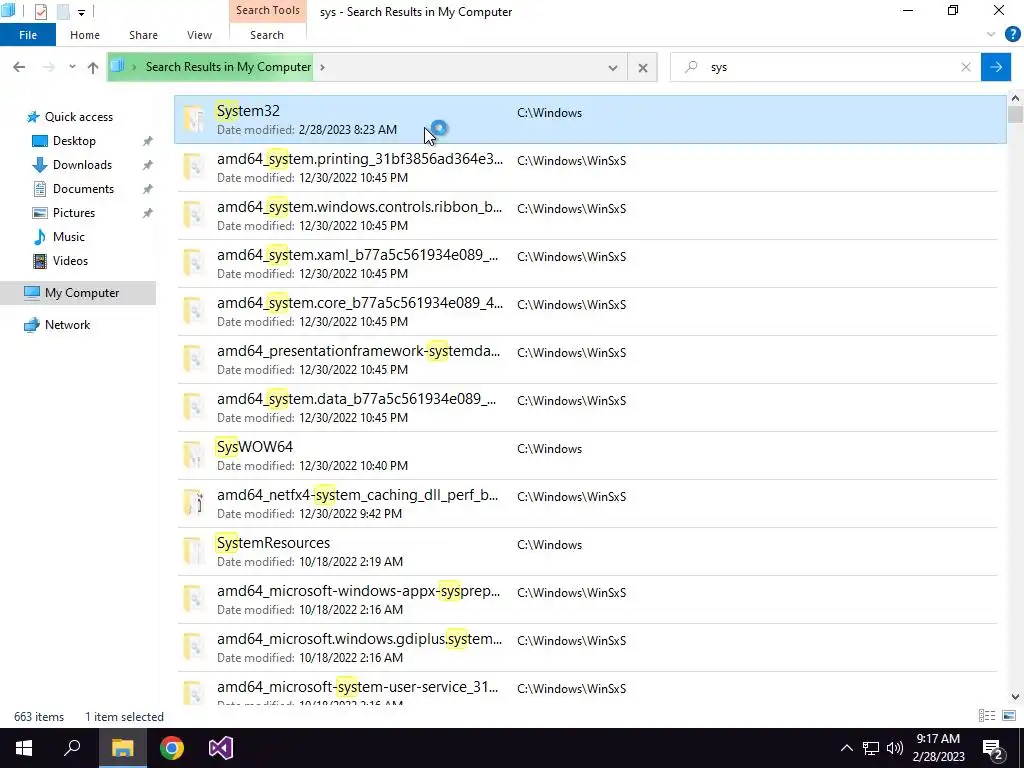Switch to the Home ribbon tab
This screenshot has width=1024, height=768.
coord(85,35)
